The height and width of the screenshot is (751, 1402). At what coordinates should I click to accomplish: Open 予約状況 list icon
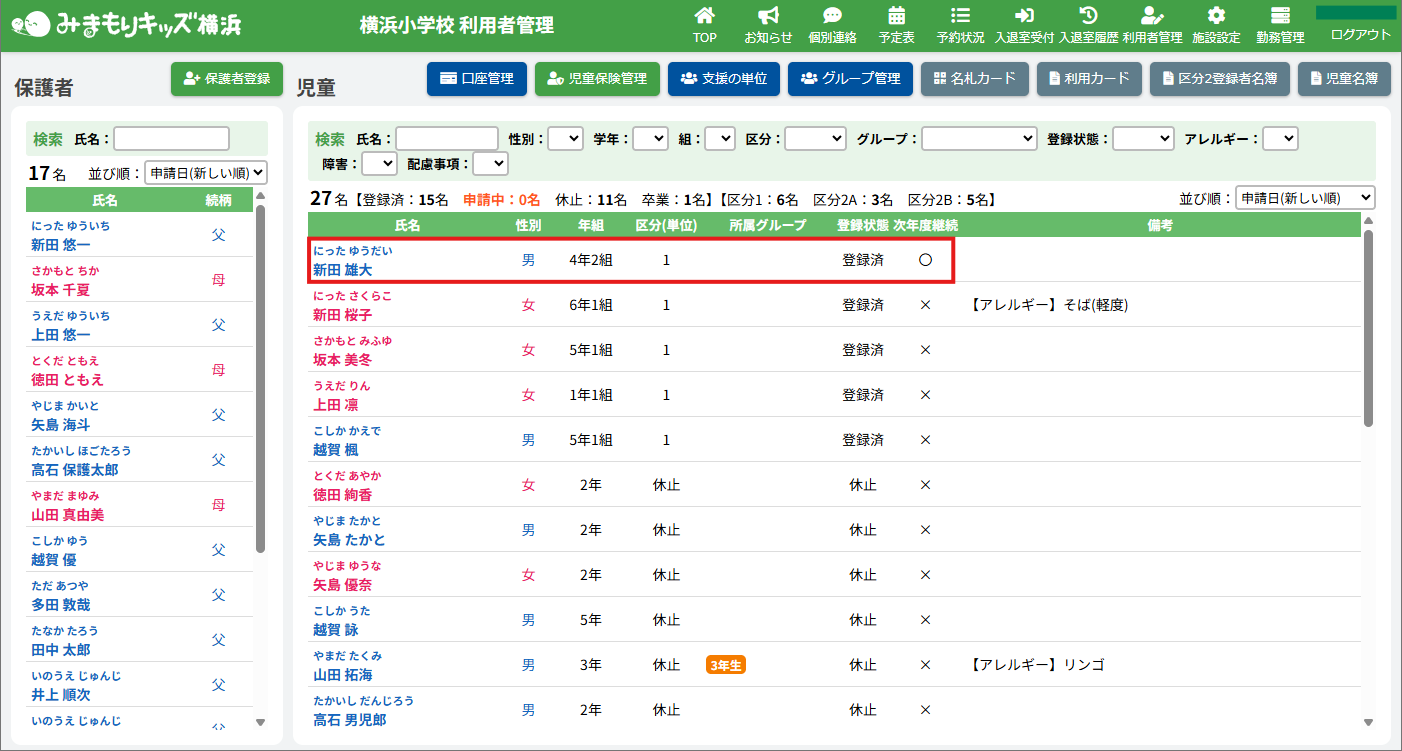point(960,16)
